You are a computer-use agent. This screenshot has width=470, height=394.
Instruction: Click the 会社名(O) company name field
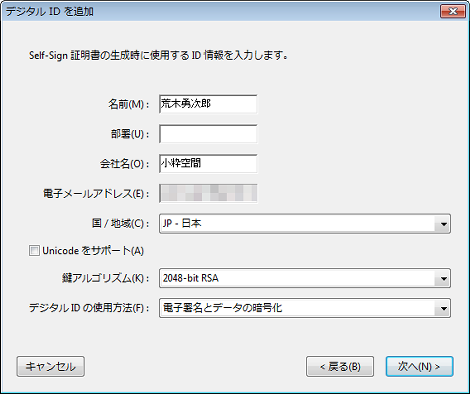pyautogui.click(x=208, y=163)
